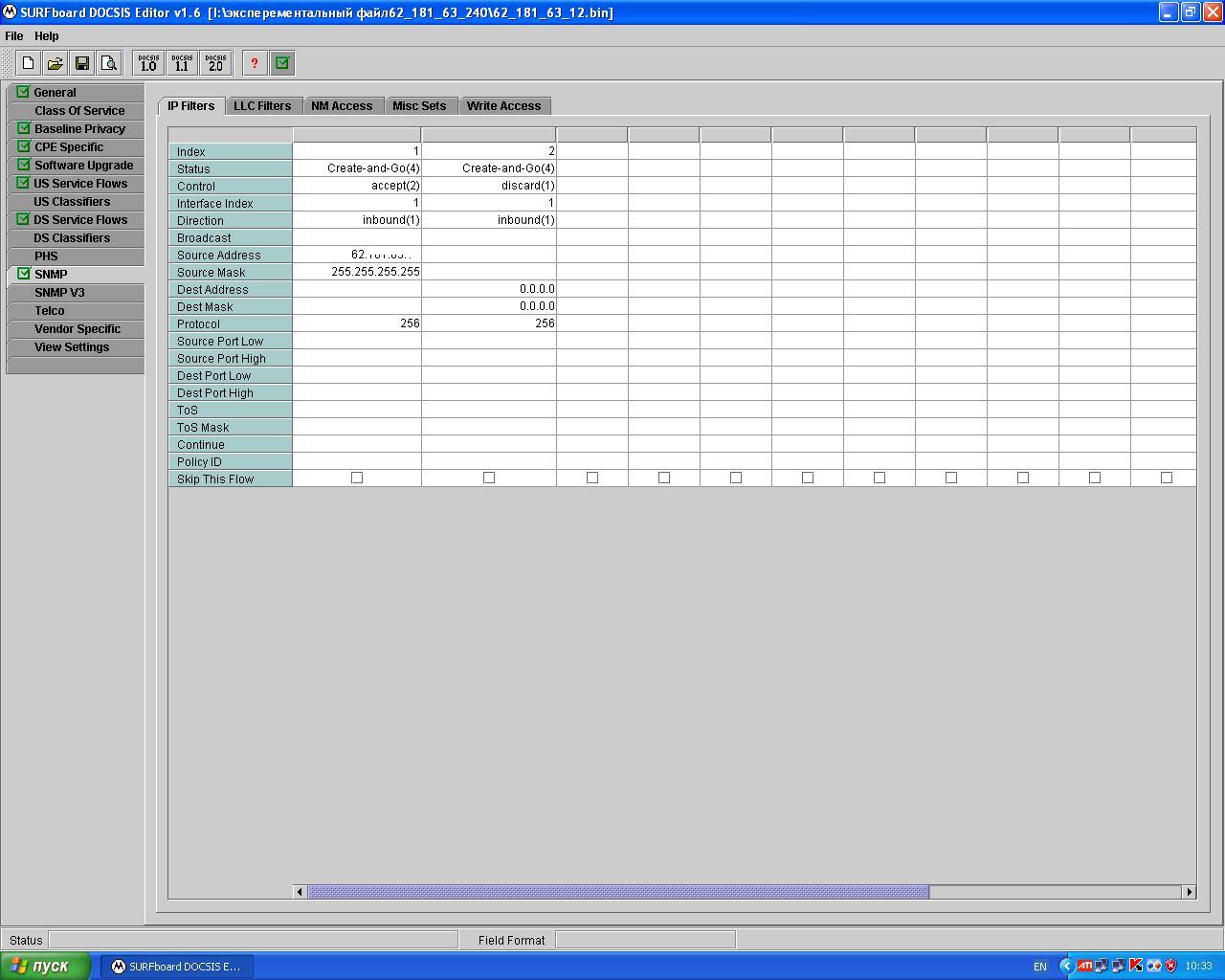Open the Vendor Specific section

[x=76, y=329]
